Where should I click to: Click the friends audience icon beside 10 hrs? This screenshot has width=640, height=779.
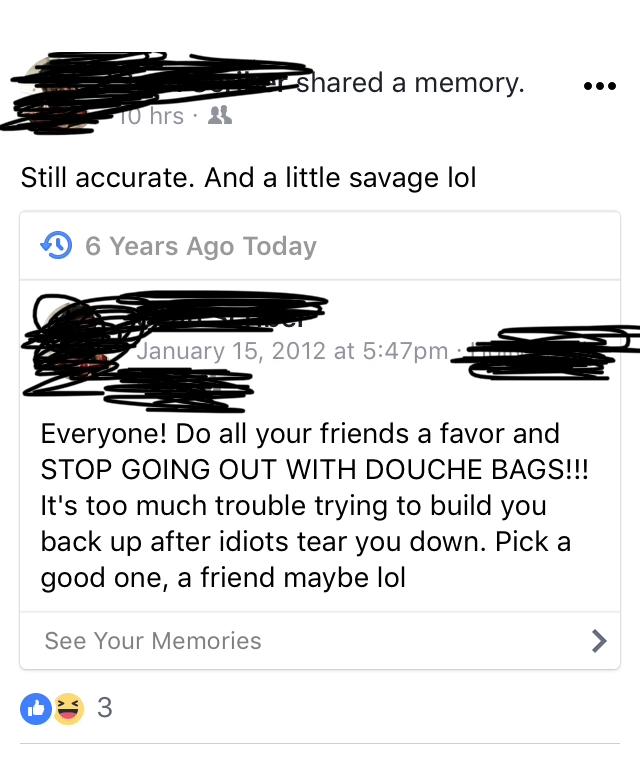[220, 115]
